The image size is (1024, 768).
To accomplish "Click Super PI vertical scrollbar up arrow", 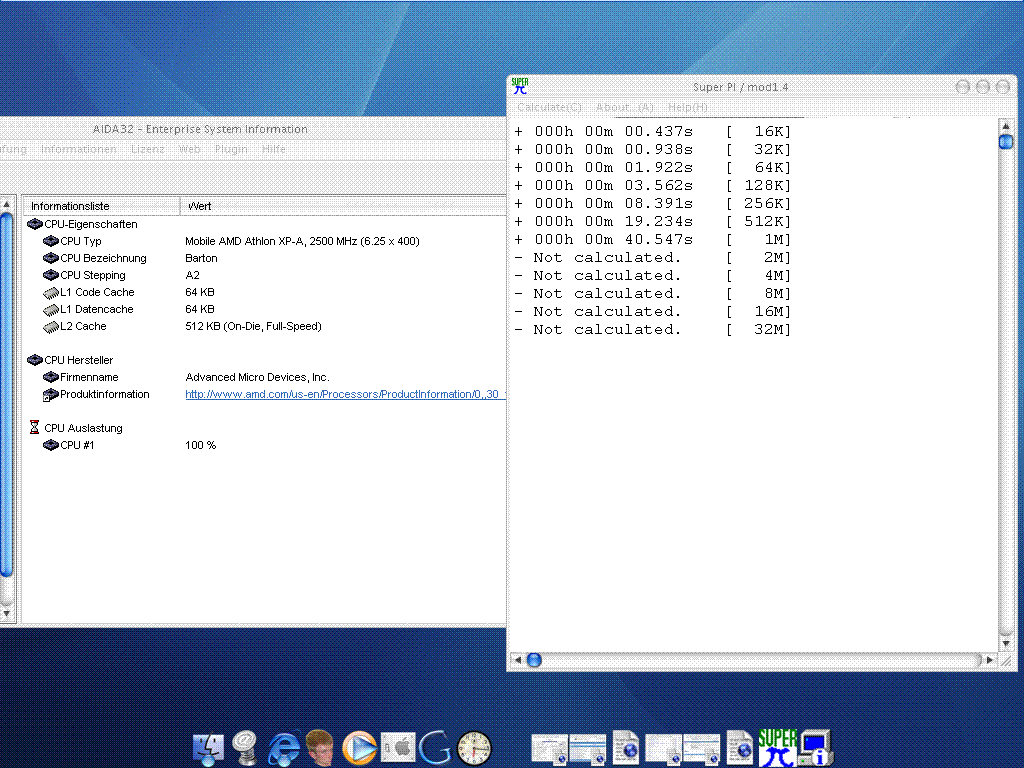I will (x=1006, y=126).
